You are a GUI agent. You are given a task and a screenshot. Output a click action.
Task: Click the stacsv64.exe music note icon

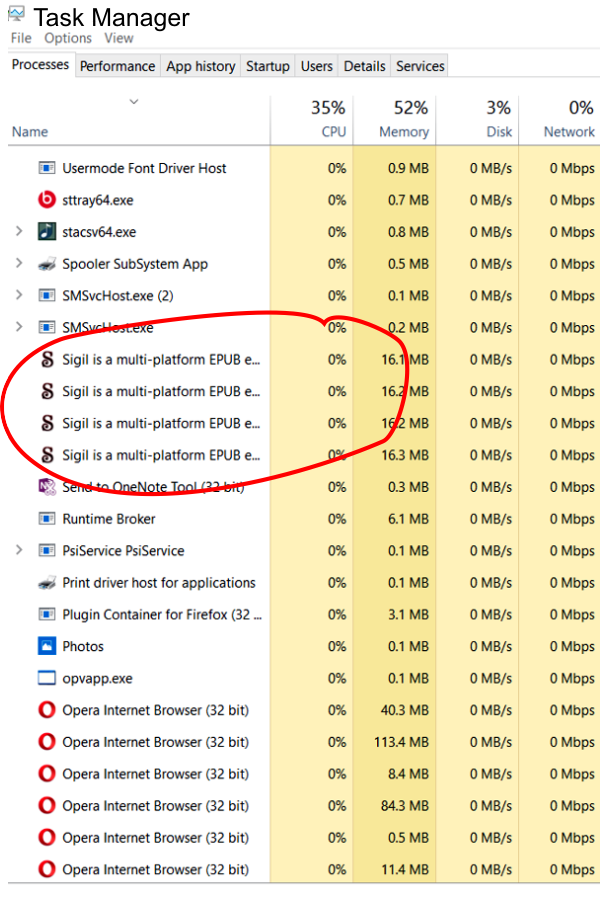point(46,232)
